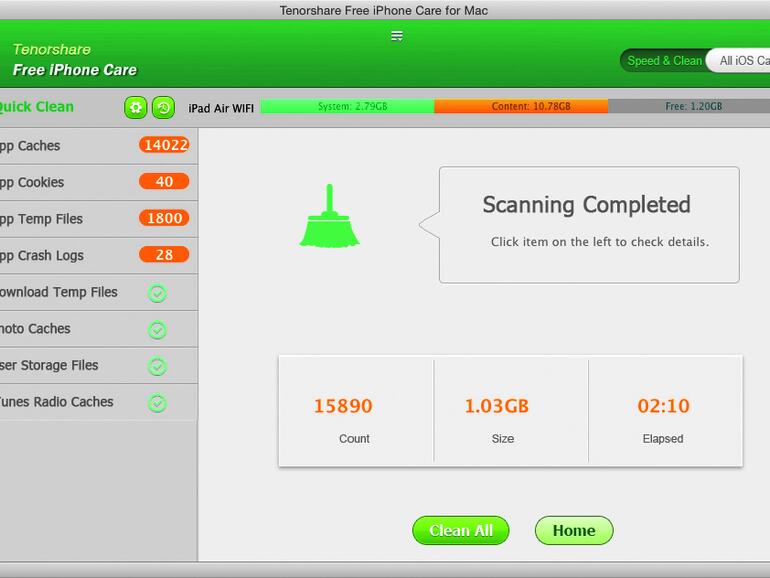This screenshot has width=770, height=578.
Task: Open Download Temp Files list item
Action: (99, 292)
